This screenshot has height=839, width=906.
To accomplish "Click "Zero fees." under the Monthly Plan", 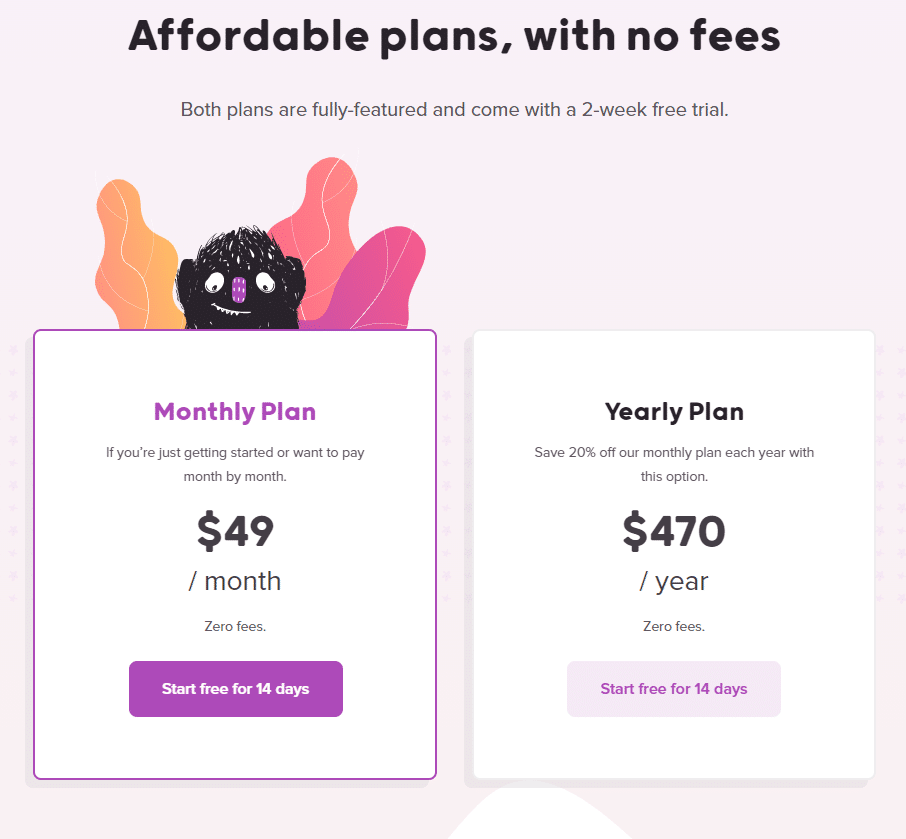I will coord(235,627).
